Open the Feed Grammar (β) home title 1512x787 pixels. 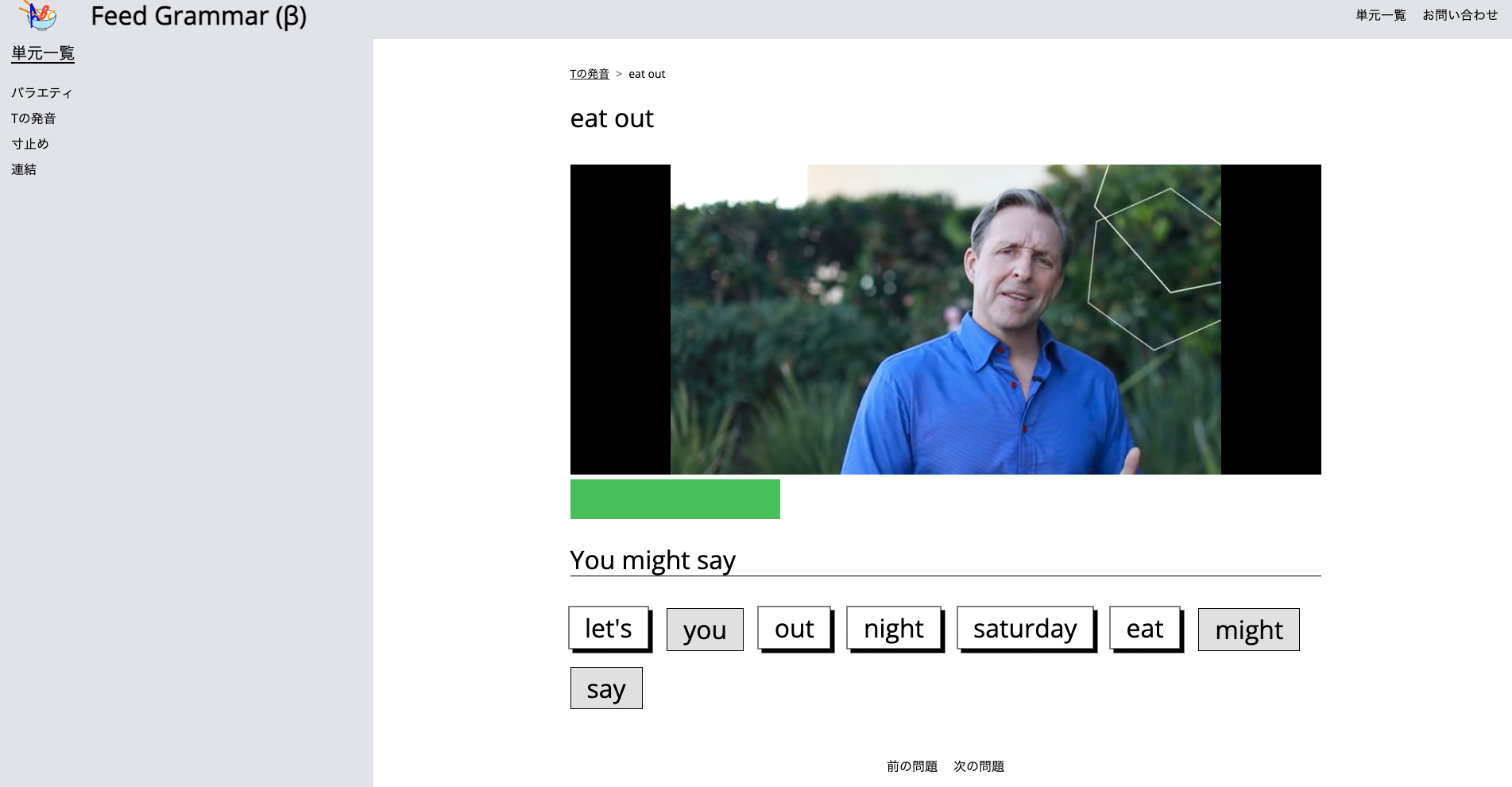[x=199, y=16]
